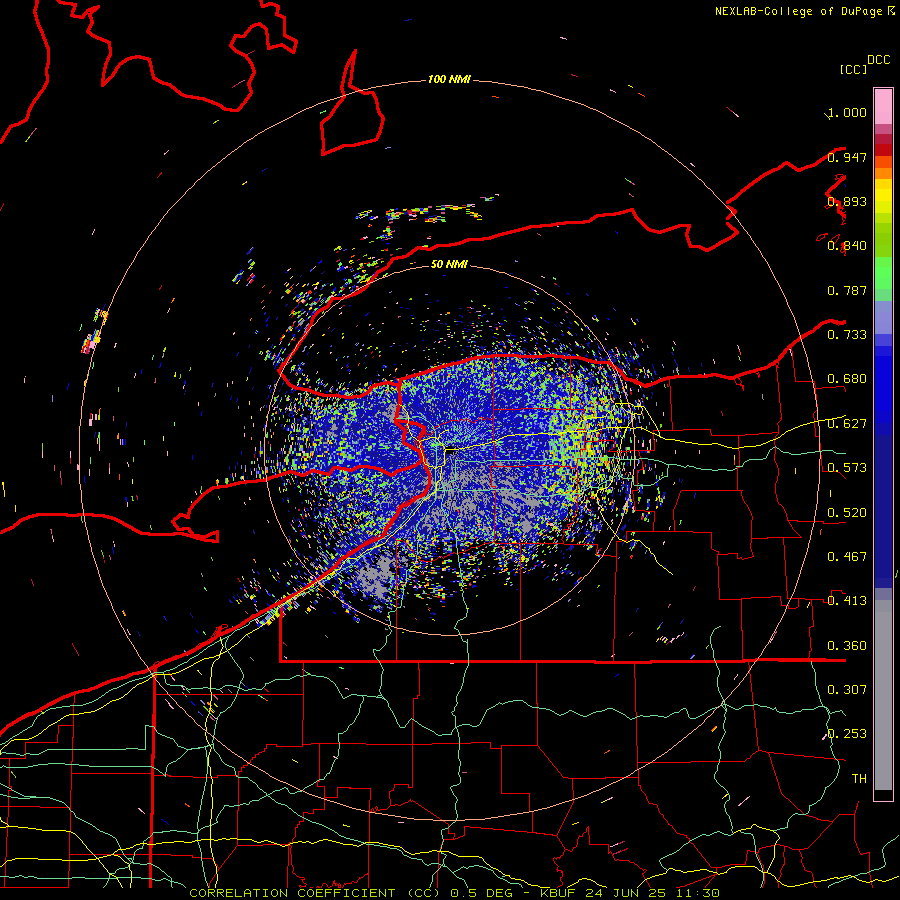Click the red 0.947 swatch on the color bar
This screenshot has width=900, height=900.
(883, 149)
